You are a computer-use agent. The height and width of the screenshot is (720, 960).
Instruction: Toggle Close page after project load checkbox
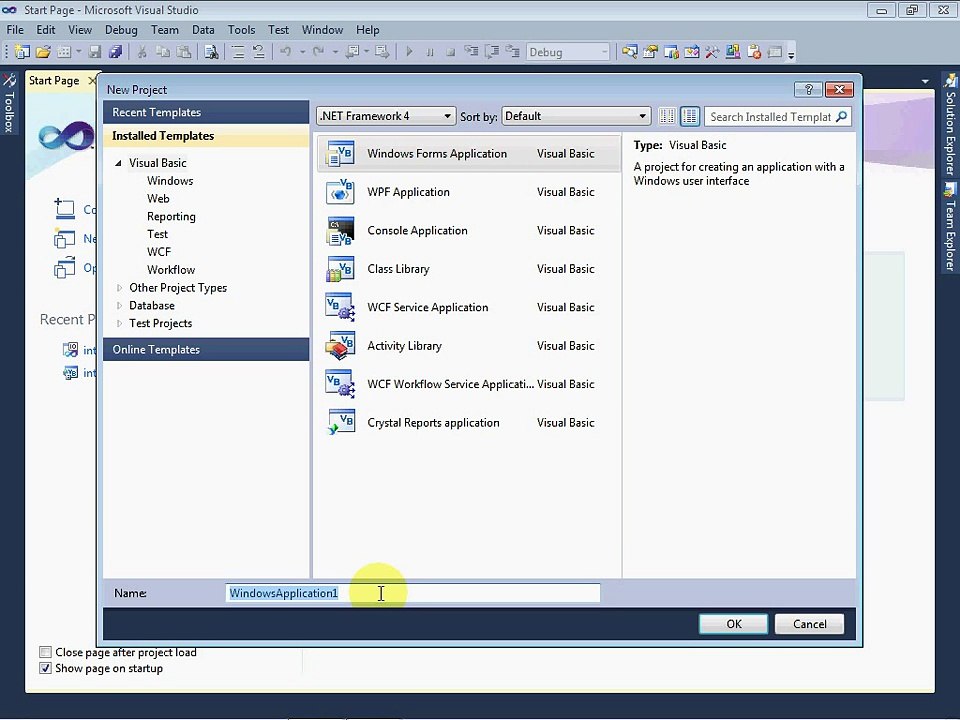point(45,652)
